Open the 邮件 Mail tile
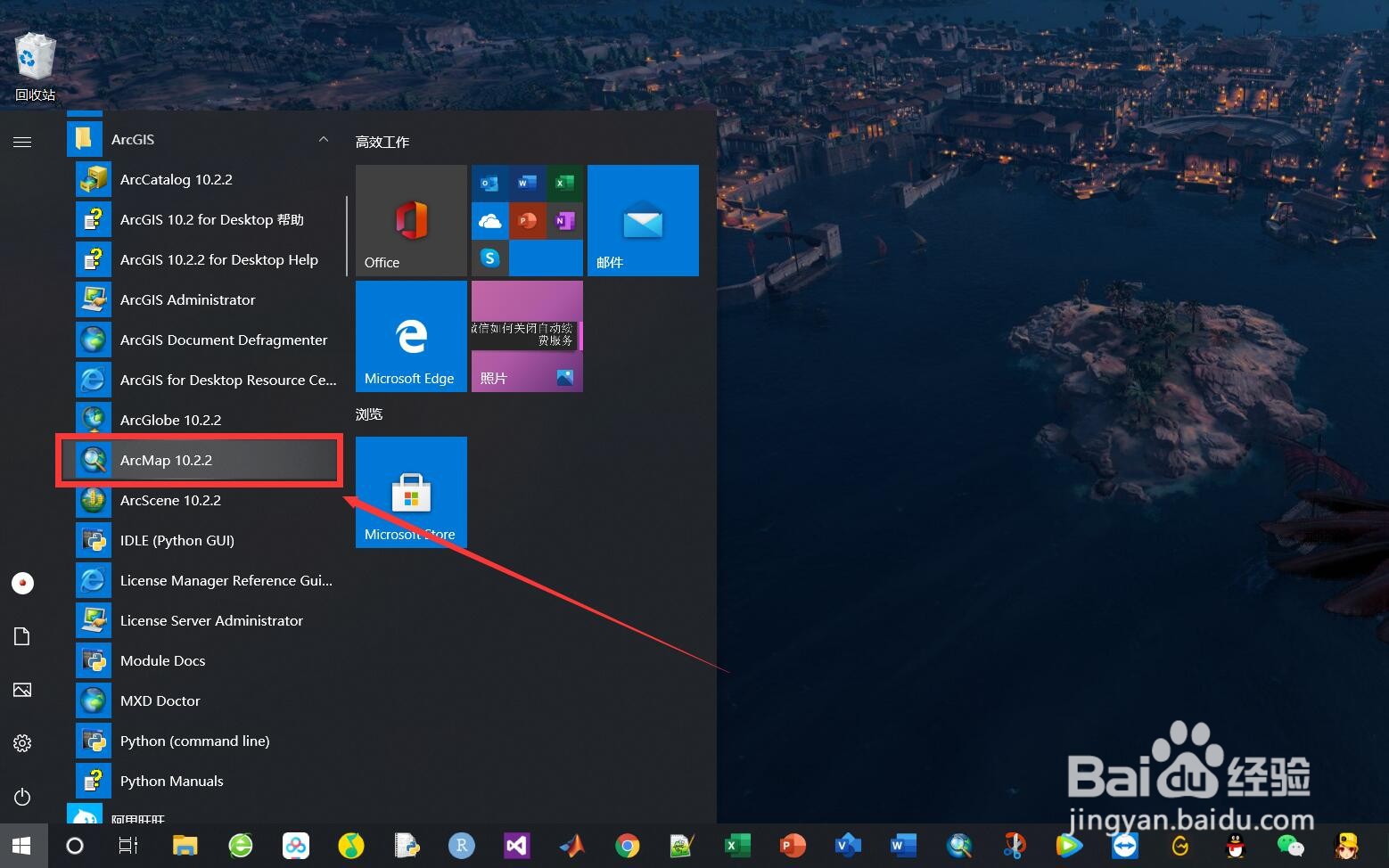The height and width of the screenshot is (868, 1389). pyautogui.click(x=643, y=220)
